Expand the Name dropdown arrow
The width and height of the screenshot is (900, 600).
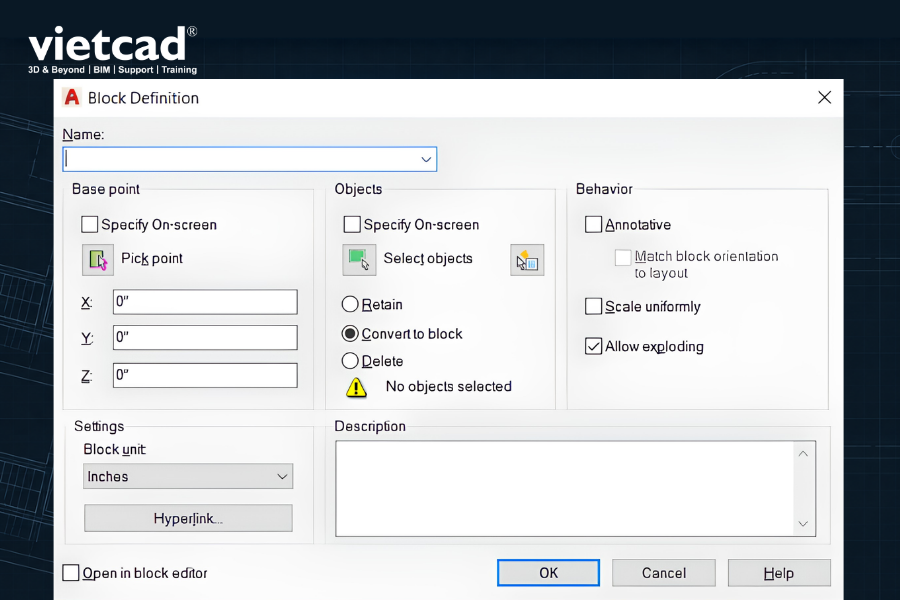pyautogui.click(x=426, y=160)
